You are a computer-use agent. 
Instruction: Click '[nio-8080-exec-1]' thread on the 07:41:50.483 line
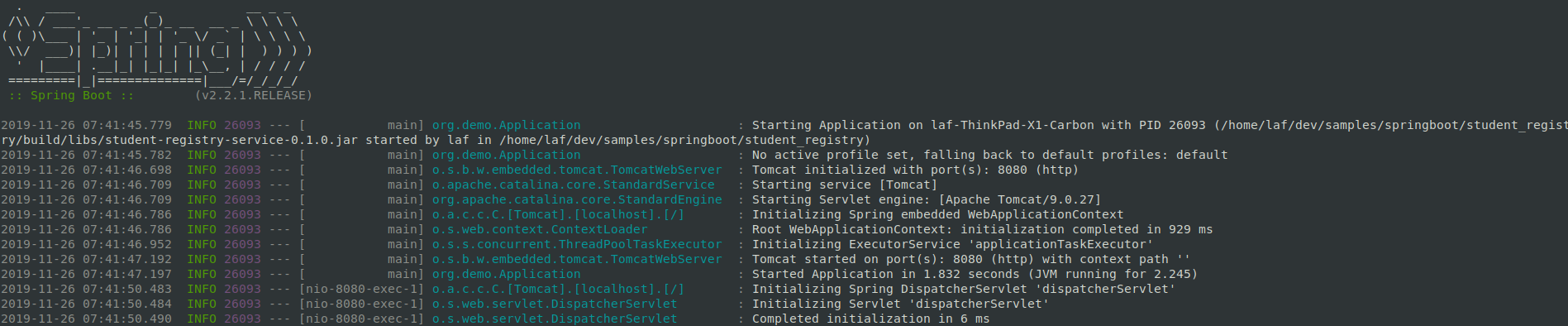point(361,289)
